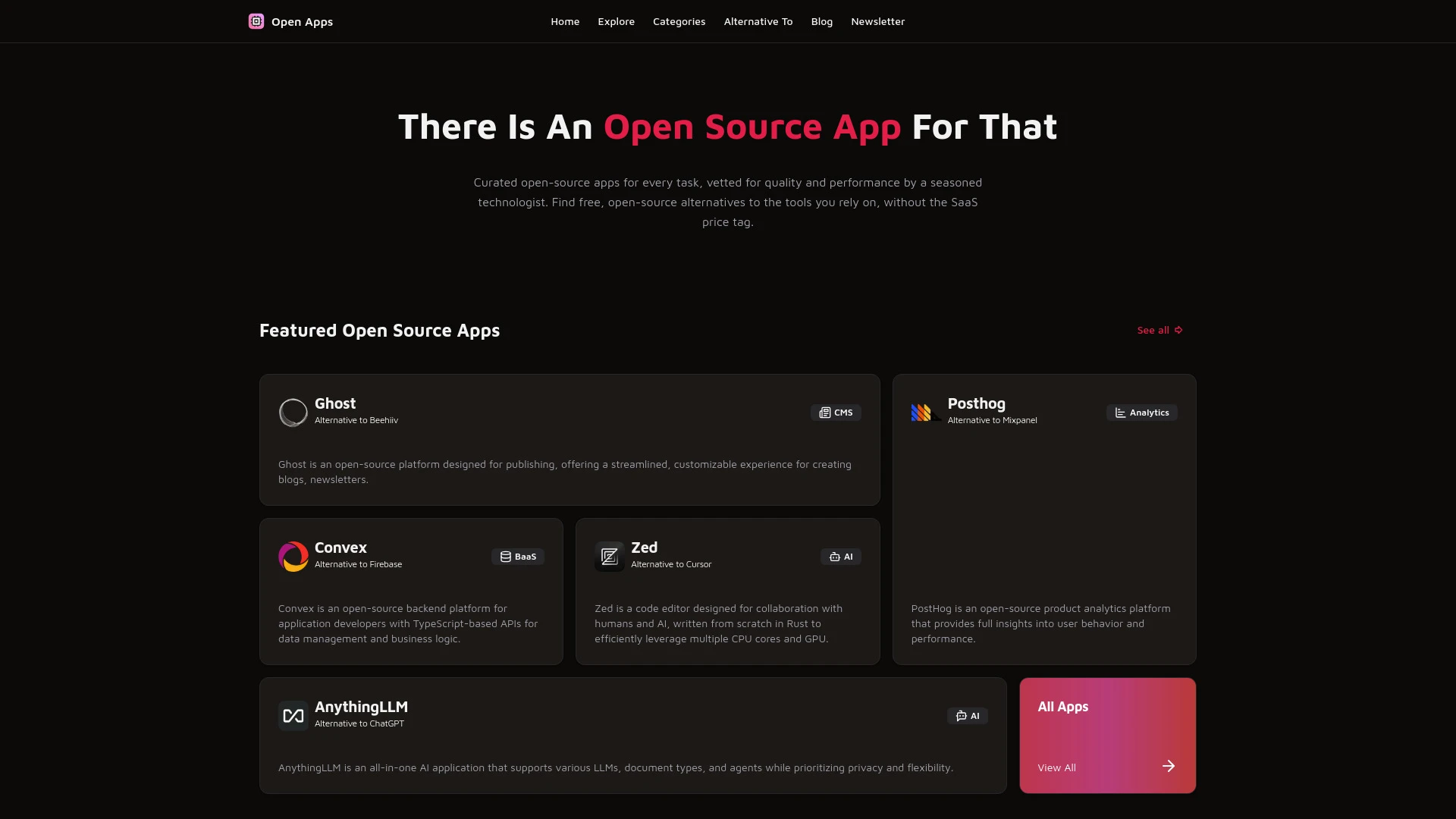Select the Alternative To menu item

[x=758, y=21]
